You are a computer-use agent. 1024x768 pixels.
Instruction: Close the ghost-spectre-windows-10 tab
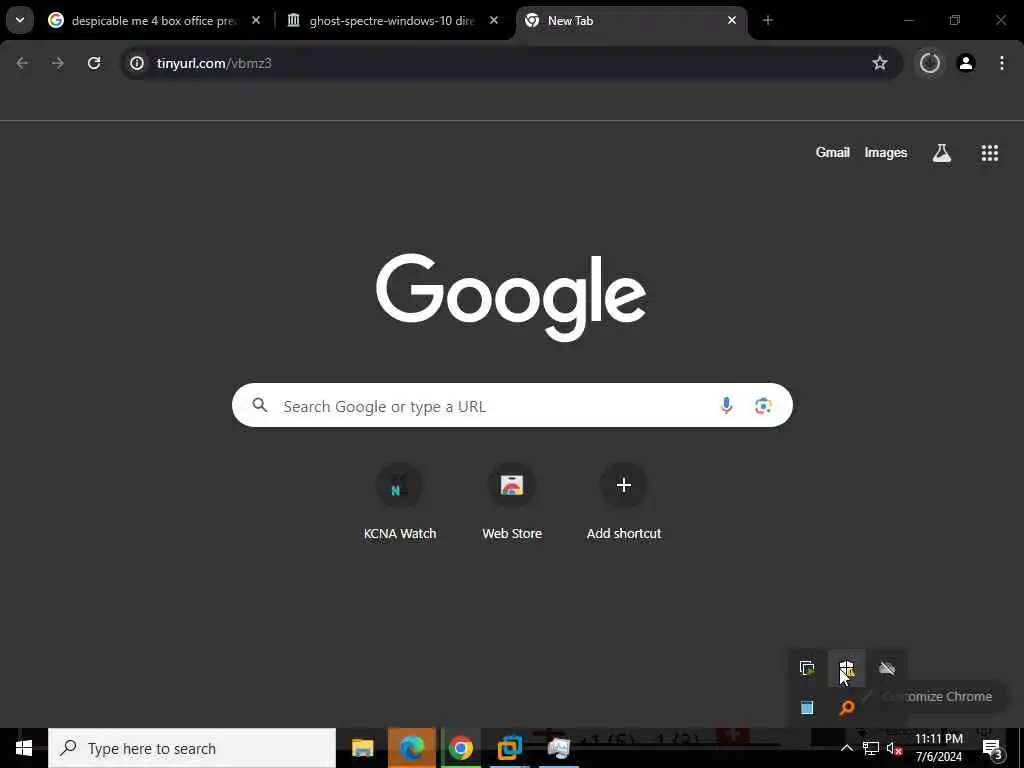[x=494, y=21]
